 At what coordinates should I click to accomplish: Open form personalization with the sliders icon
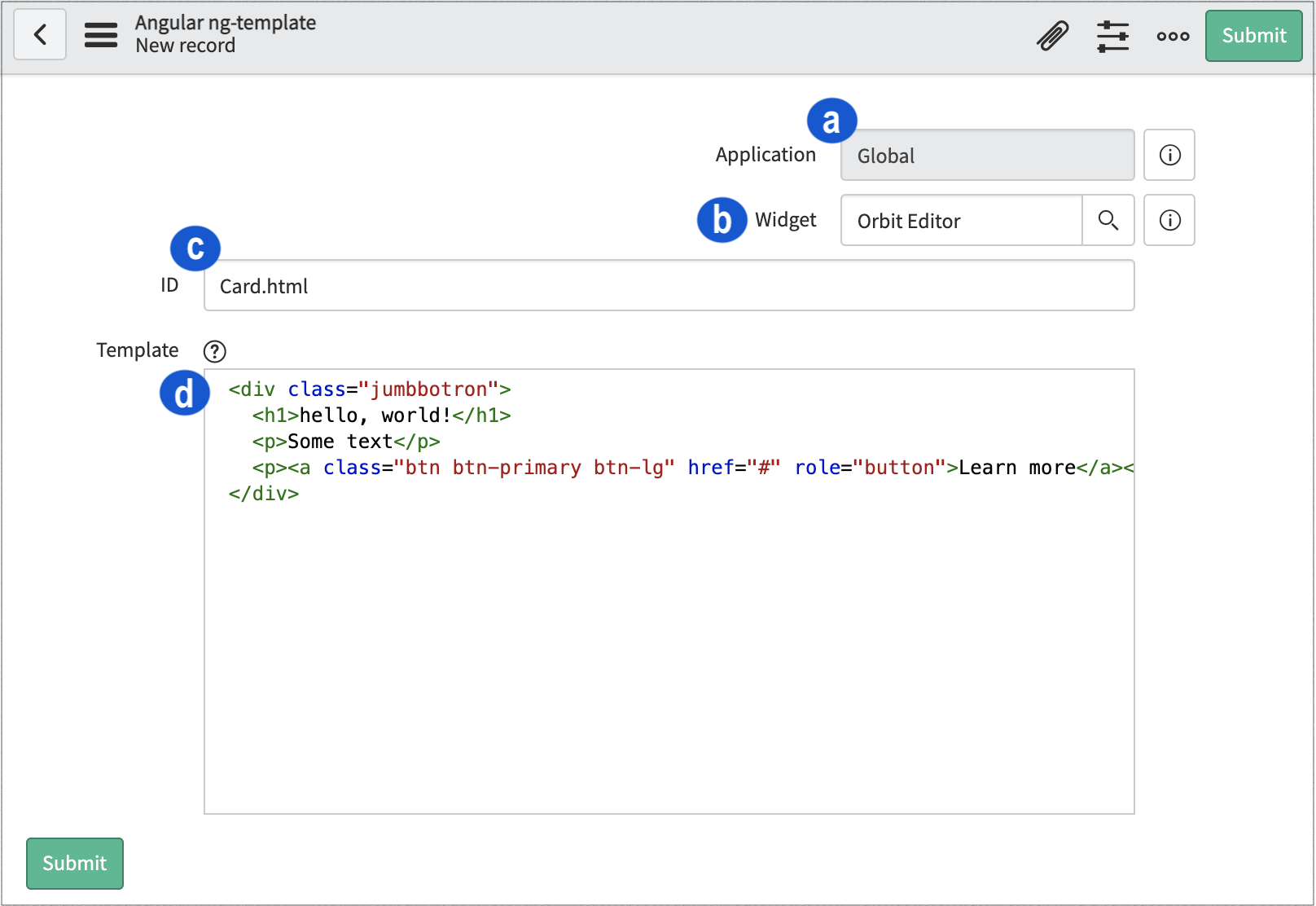point(1112,35)
